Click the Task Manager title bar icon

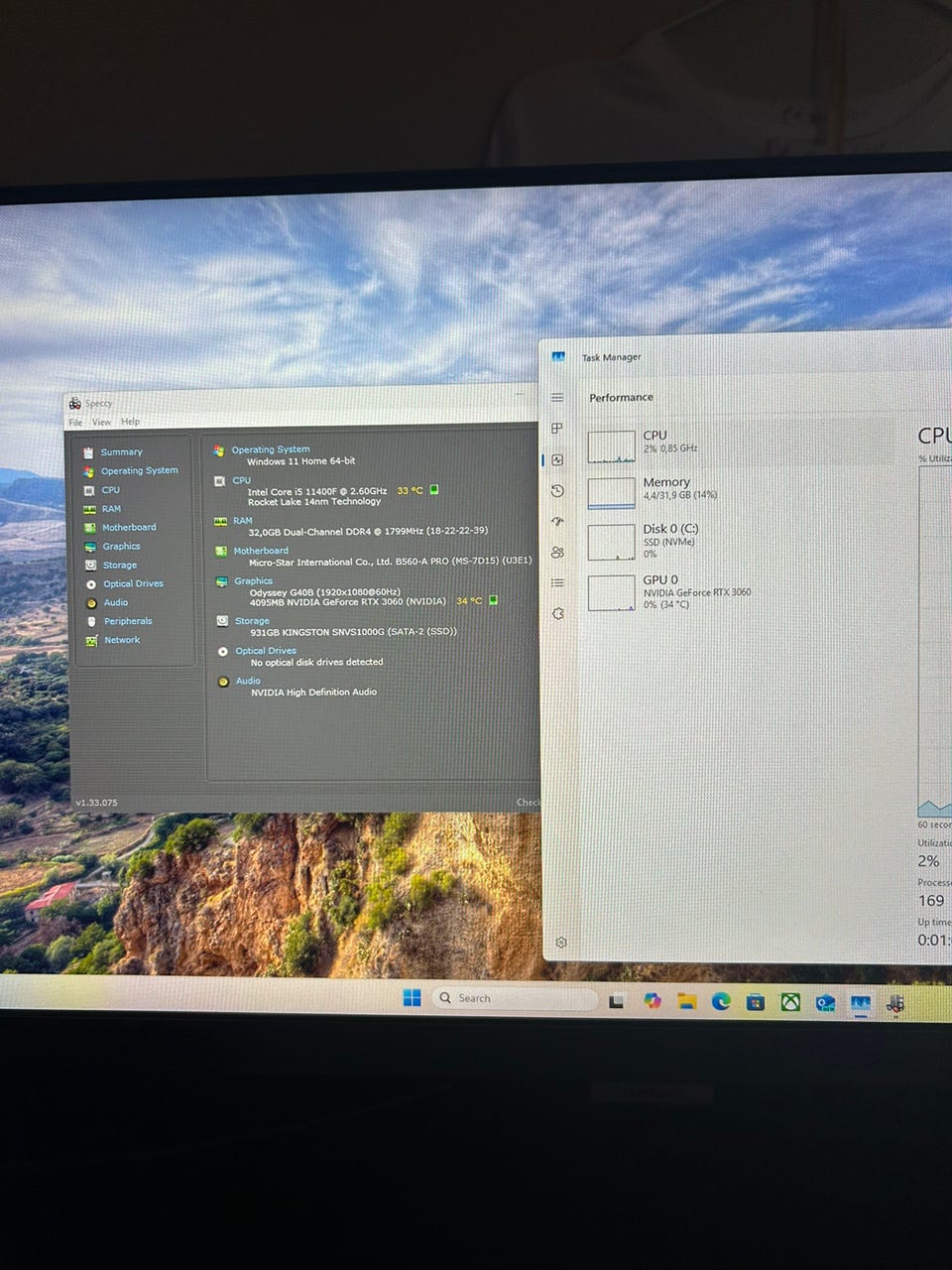[558, 357]
